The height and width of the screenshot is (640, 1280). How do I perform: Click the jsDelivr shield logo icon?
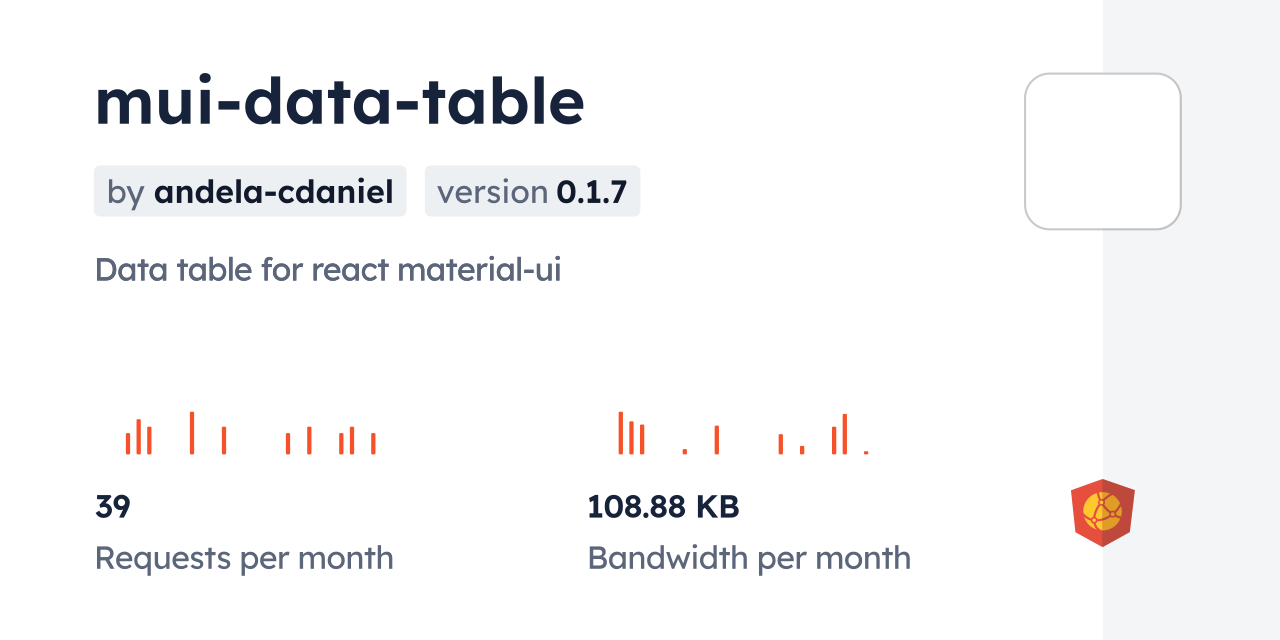coord(1102,512)
